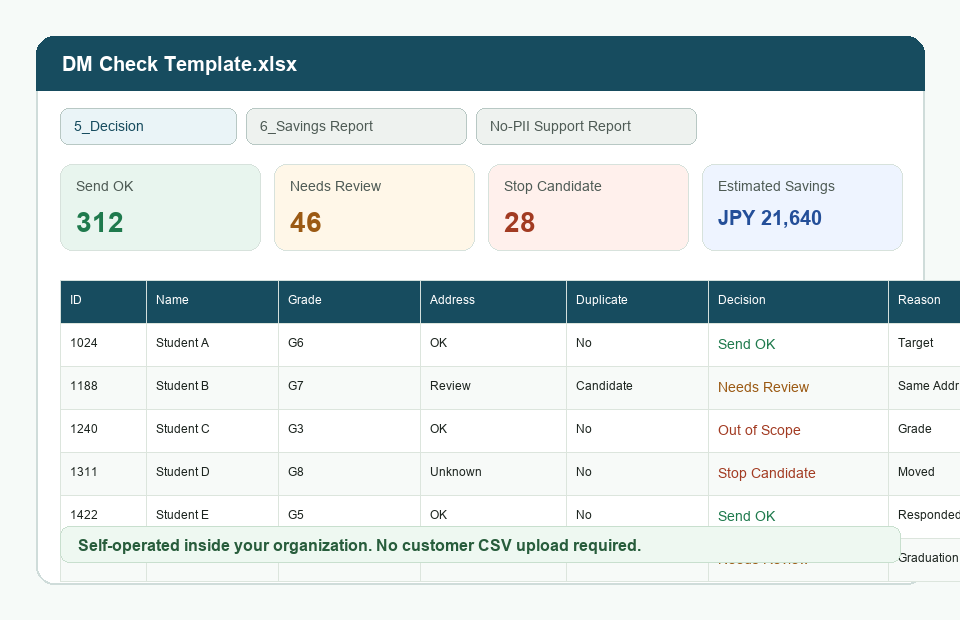
Task: Click Needs Review decision for Student B
Action: pos(763,387)
